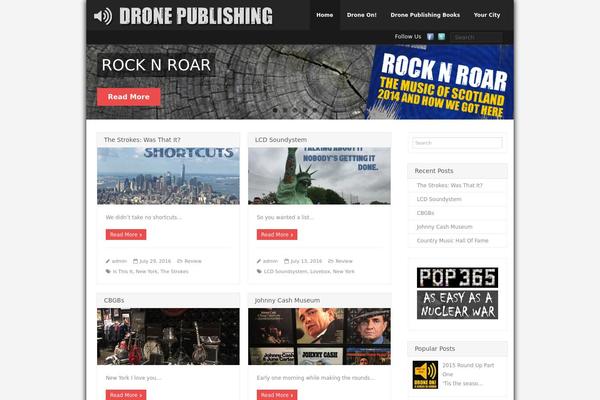Image resolution: width=600 pixels, height=400 pixels.
Task: Select the fifth slide indicator dot on the banner
Action: coord(315,110)
